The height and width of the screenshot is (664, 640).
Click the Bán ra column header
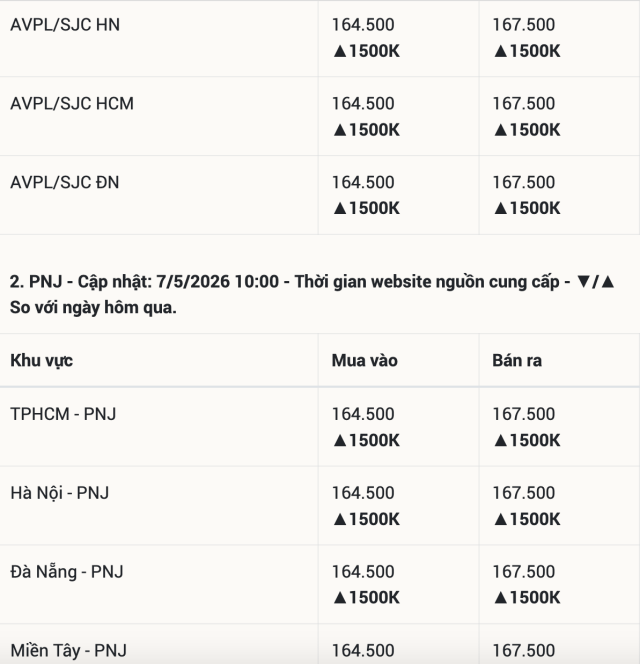[x=517, y=361]
